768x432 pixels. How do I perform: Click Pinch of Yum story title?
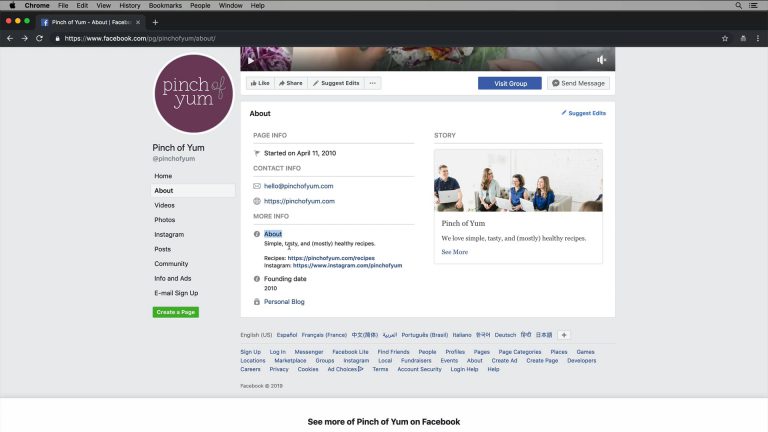coord(463,223)
